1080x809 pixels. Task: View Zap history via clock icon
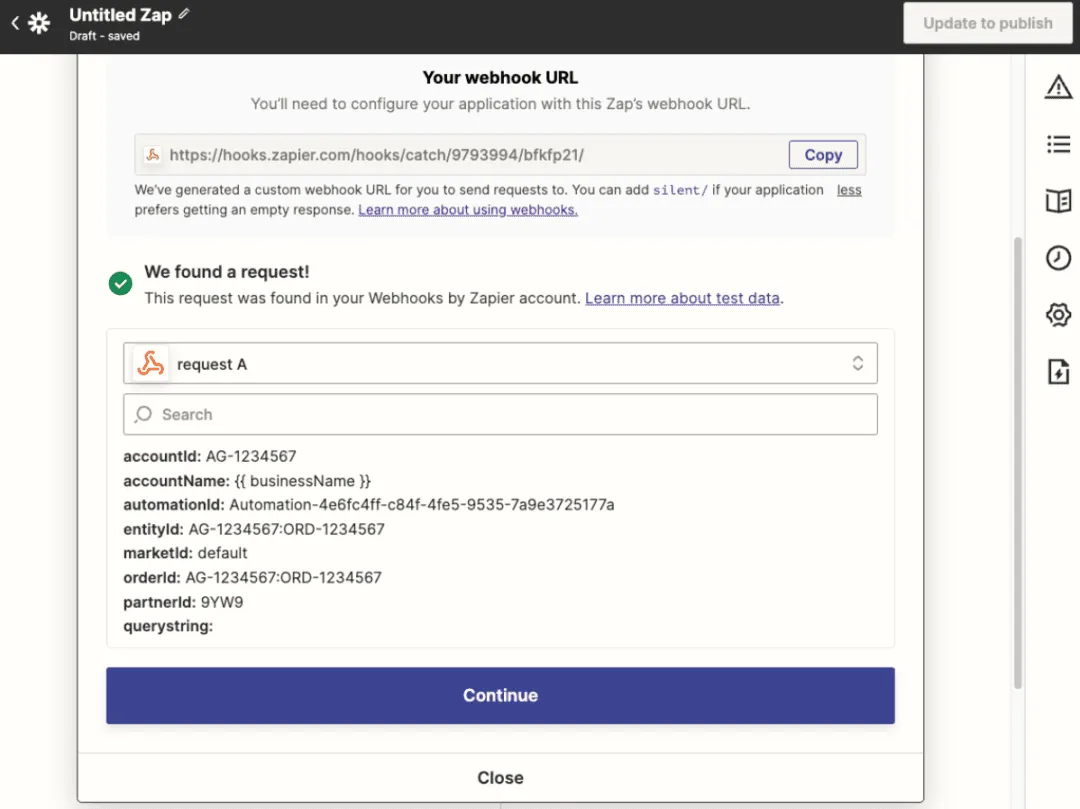pos(1058,257)
